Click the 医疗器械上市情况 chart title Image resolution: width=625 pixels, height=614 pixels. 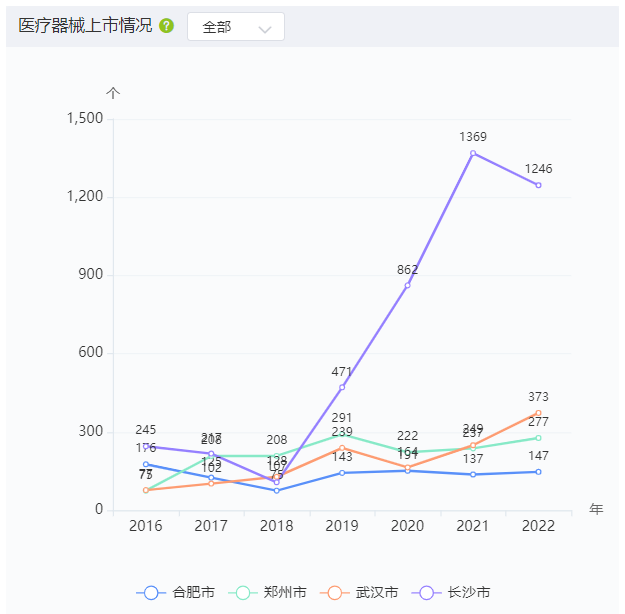point(85,26)
